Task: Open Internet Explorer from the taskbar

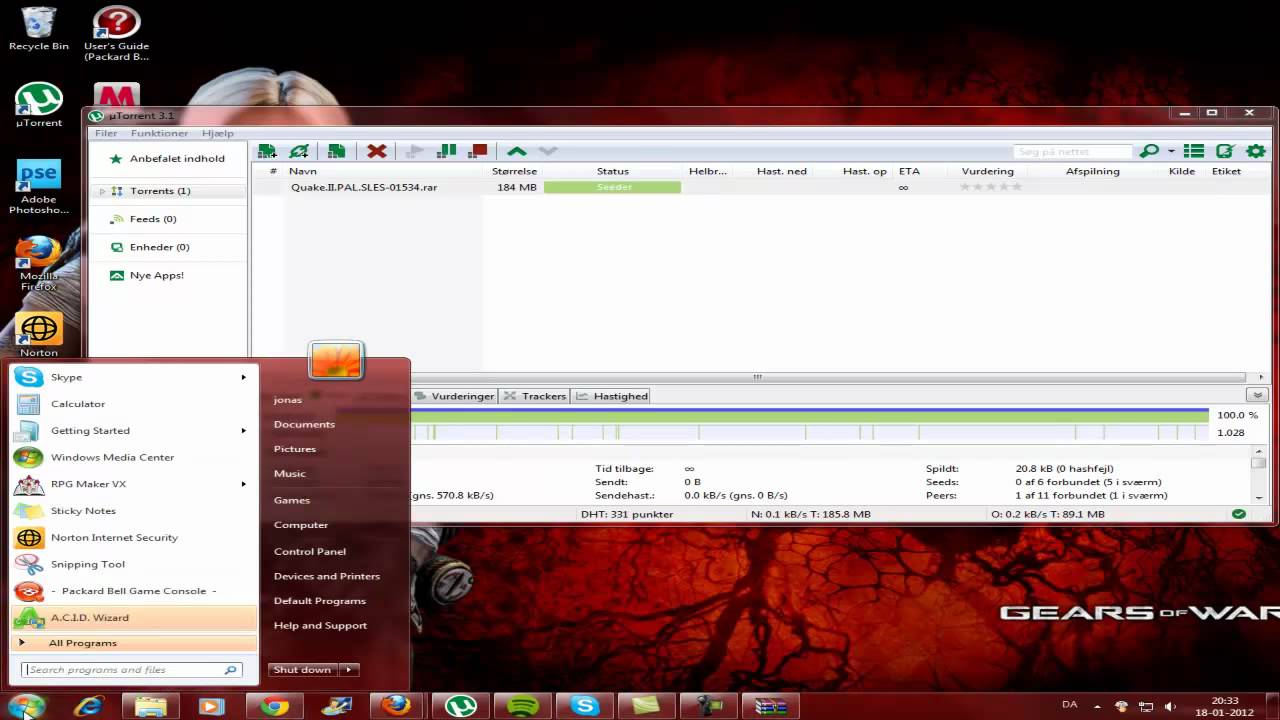Action: tap(89, 706)
